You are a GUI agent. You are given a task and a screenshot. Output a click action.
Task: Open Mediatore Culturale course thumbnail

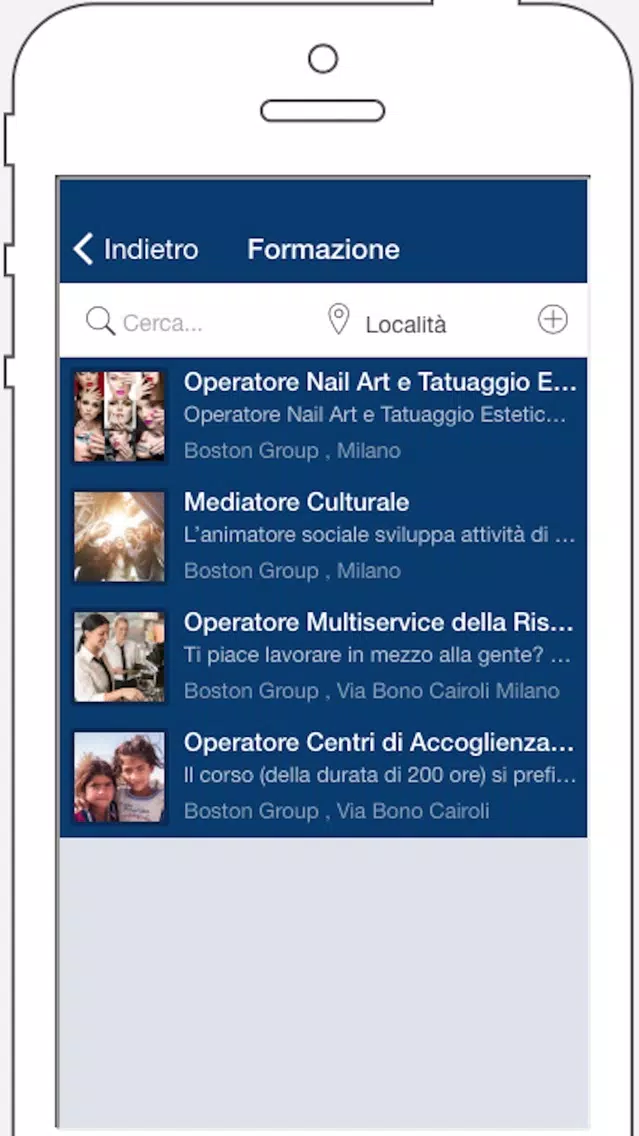coord(120,537)
